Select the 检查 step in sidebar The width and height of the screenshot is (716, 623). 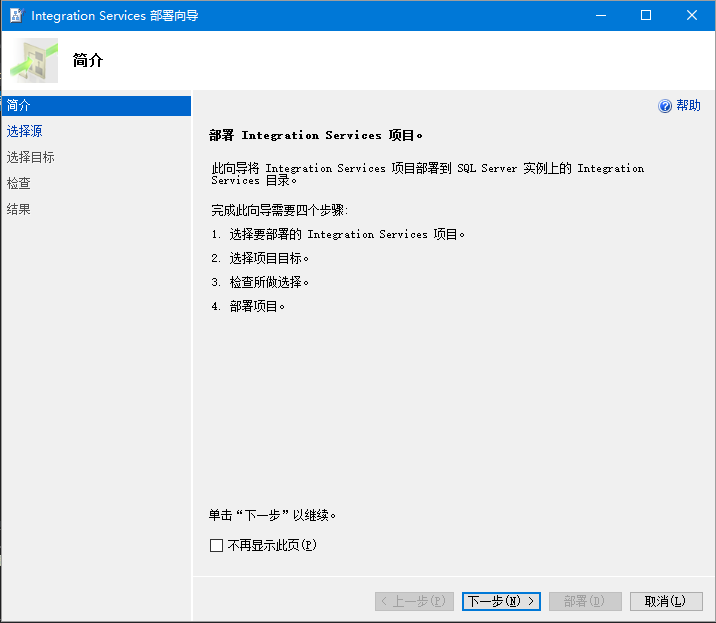tap(19, 184)
